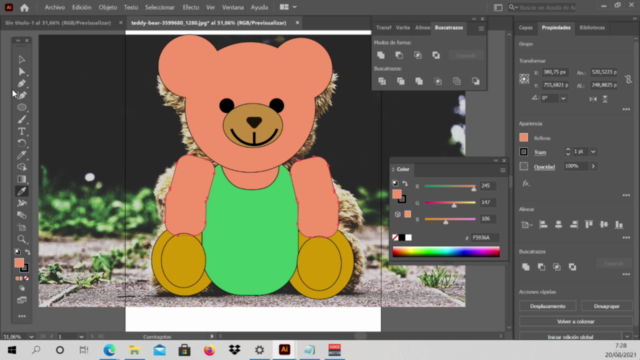The image size is (640, 360).
Task: Open the Archivo menu
Action: click(x=55, y=7)
